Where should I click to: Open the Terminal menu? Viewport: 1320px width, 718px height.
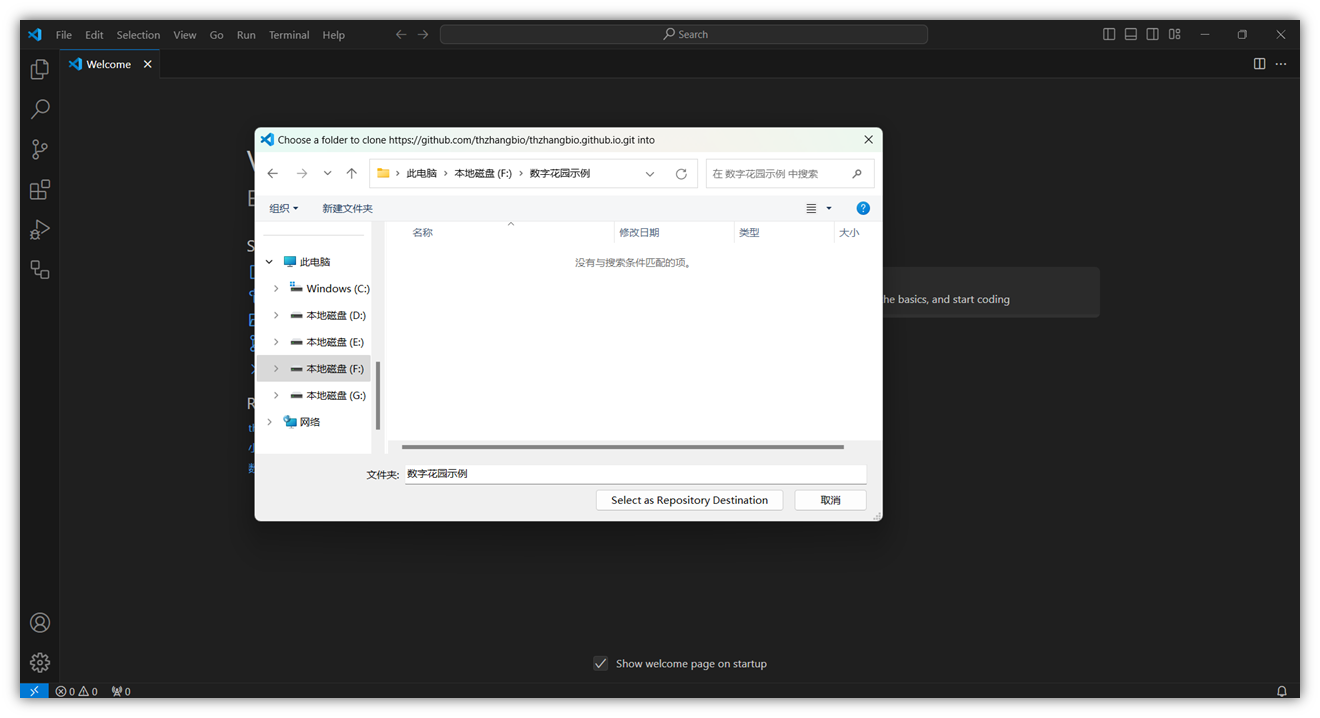289,34
